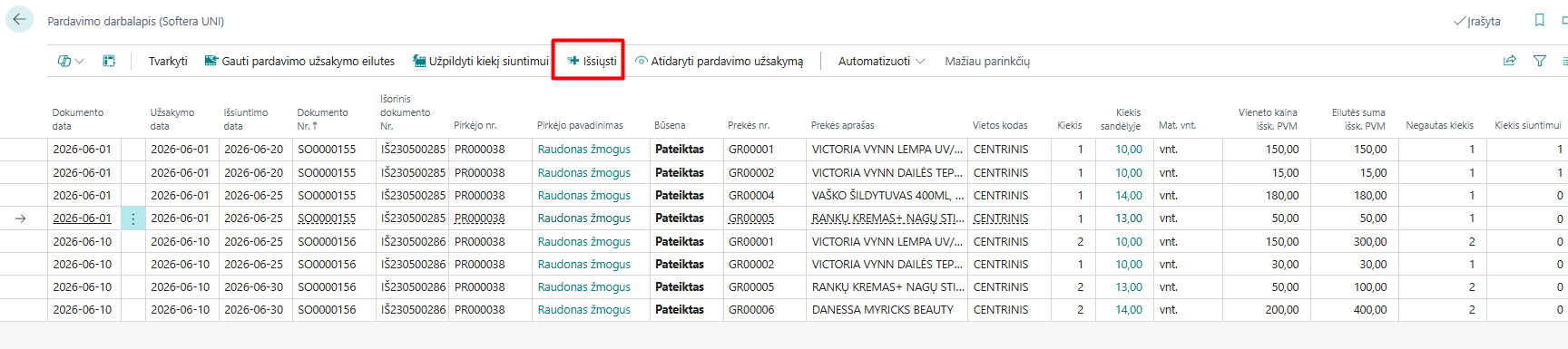Click the Išsiųsti action

[x=592, y=61]
